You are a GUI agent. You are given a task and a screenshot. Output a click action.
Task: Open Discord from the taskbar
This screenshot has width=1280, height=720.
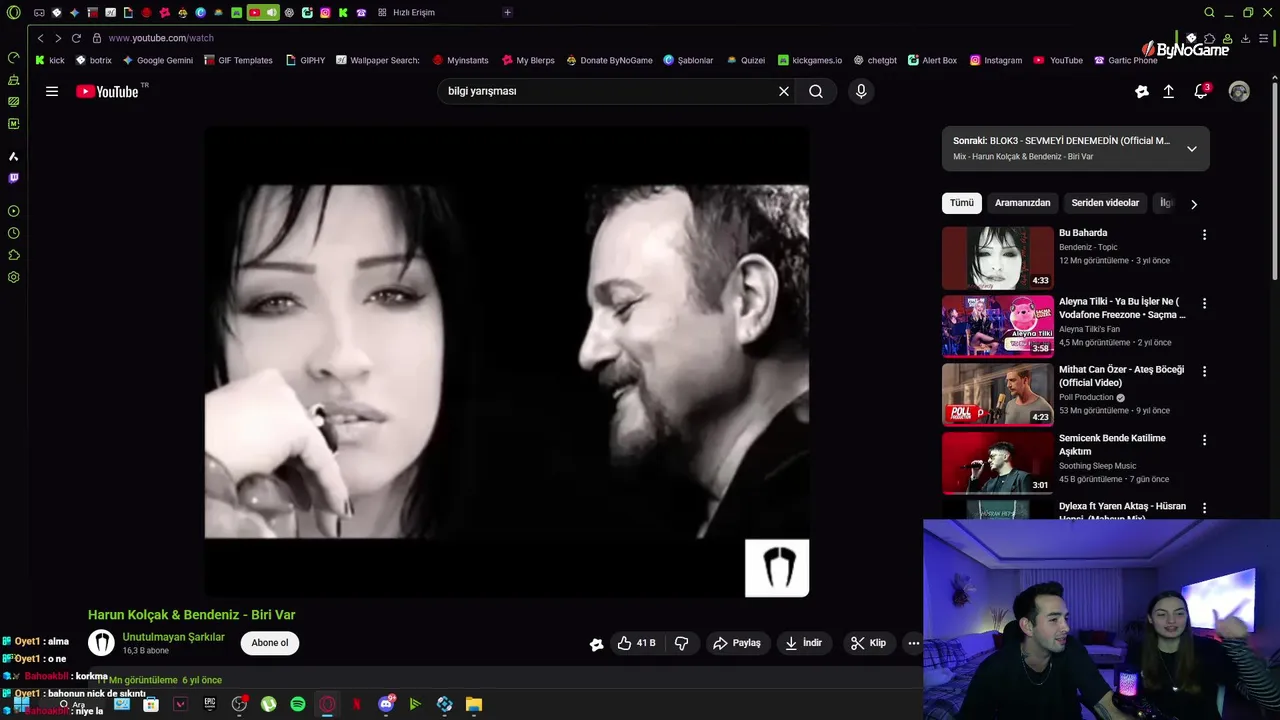[386, 704]
